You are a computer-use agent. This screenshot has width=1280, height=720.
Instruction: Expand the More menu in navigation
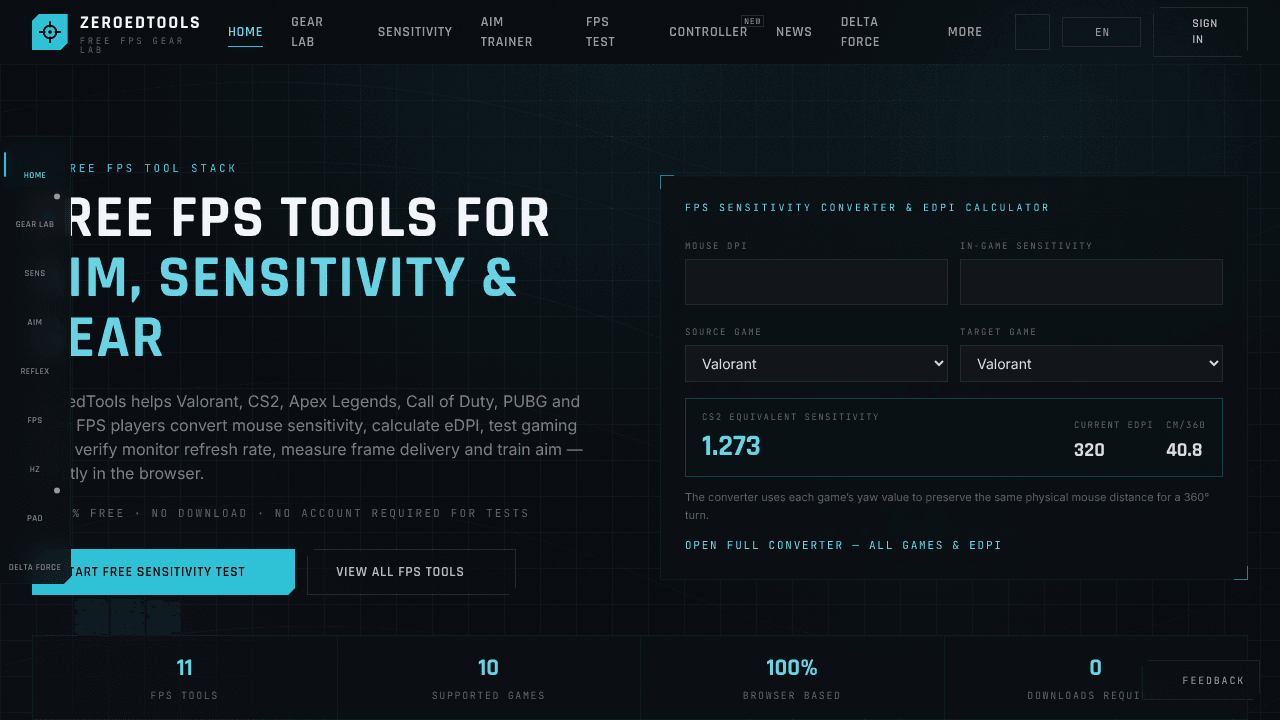tap(965, 32)
